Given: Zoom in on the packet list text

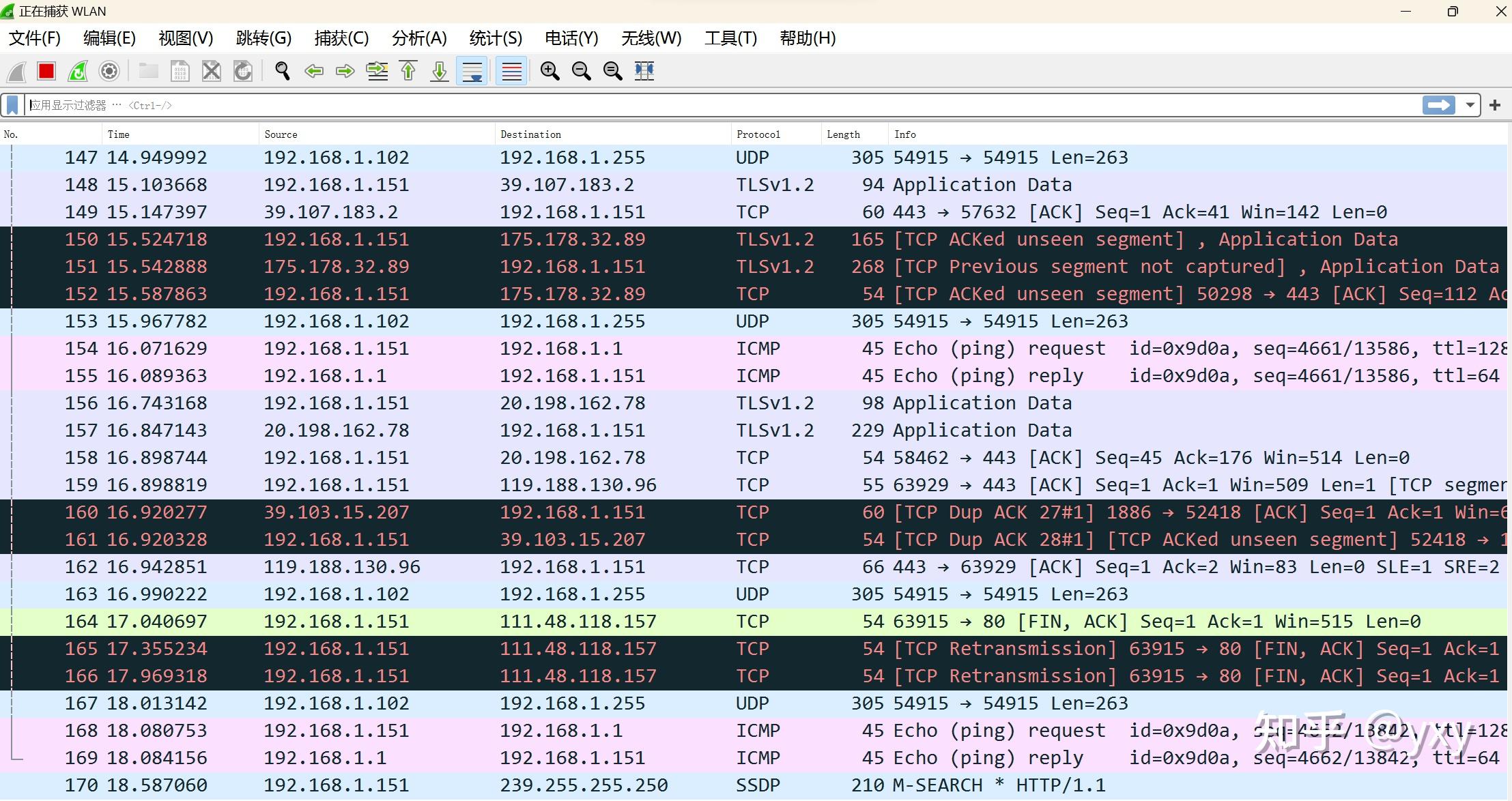Looking at the screenshot, I should 550,71.
